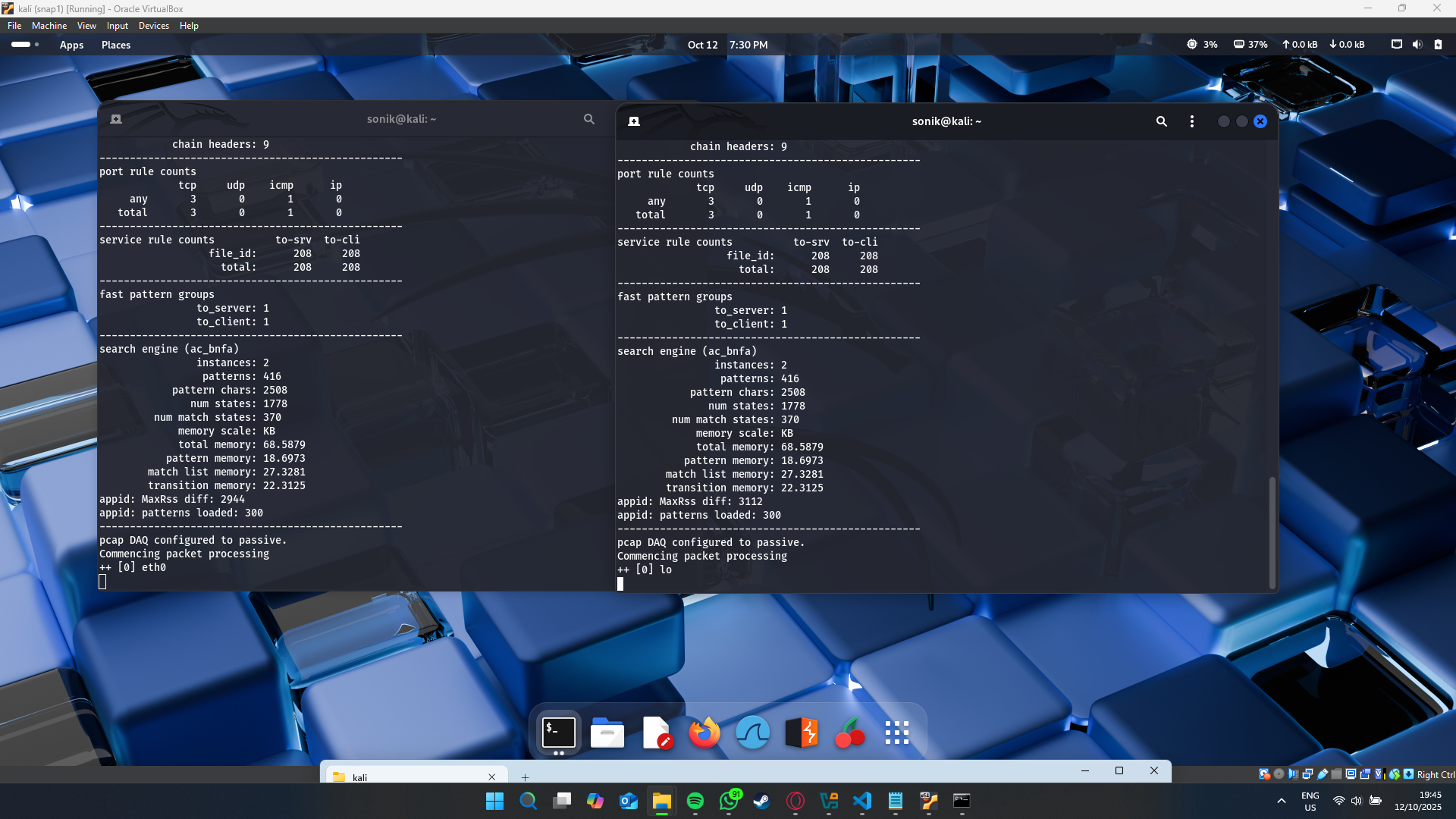Click VirtualBox recording status icon
This screenshot has width=1456, height=819.
(1365, 774)
